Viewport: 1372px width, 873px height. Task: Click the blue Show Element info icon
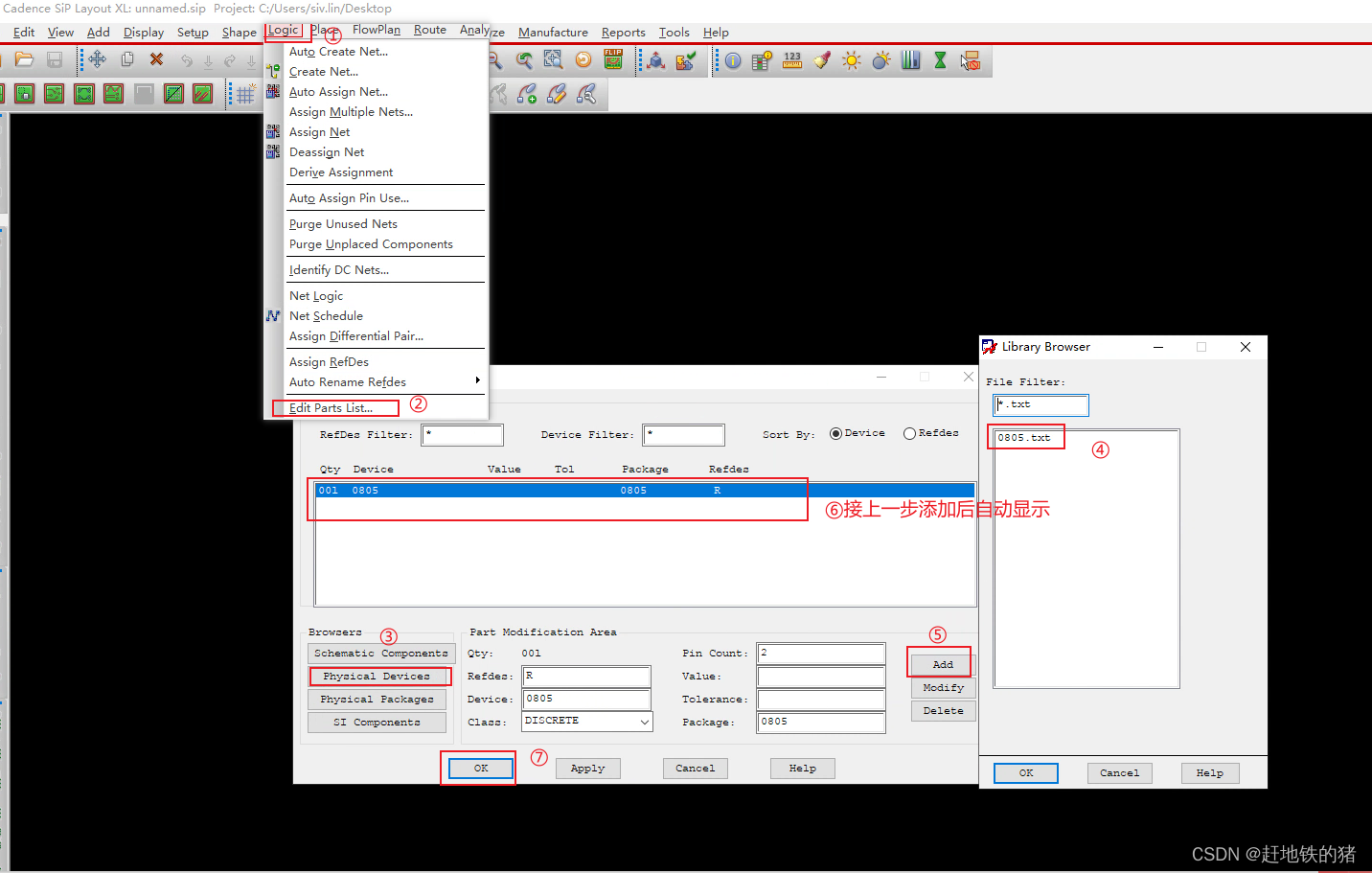(733, 60)
